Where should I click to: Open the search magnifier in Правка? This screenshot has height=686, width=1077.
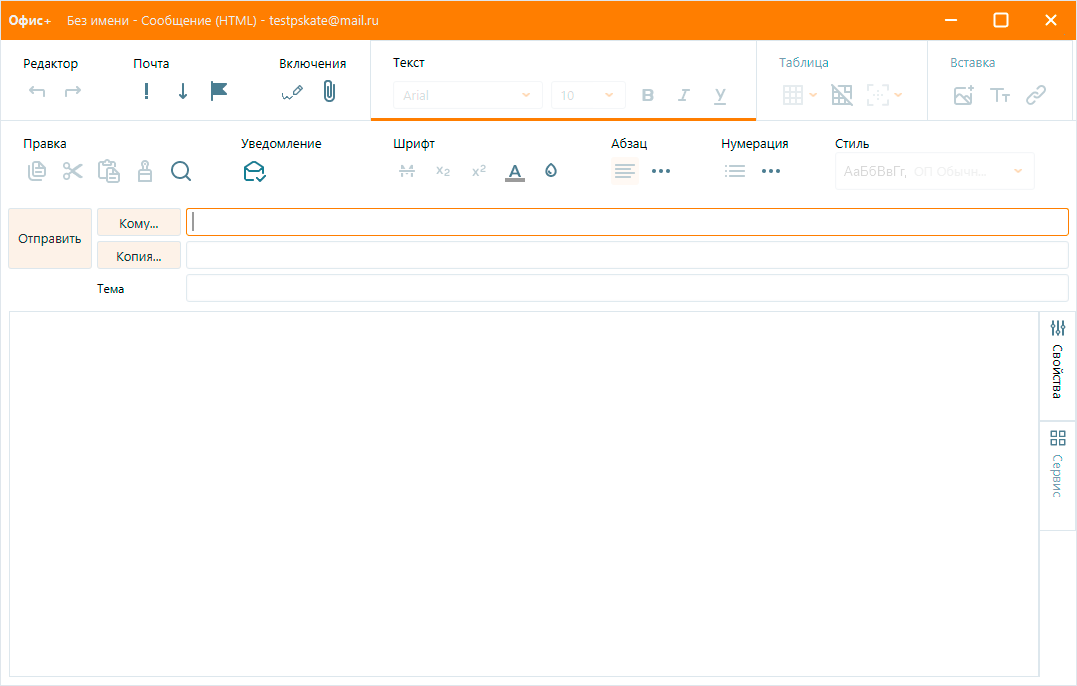coord(181,171)
